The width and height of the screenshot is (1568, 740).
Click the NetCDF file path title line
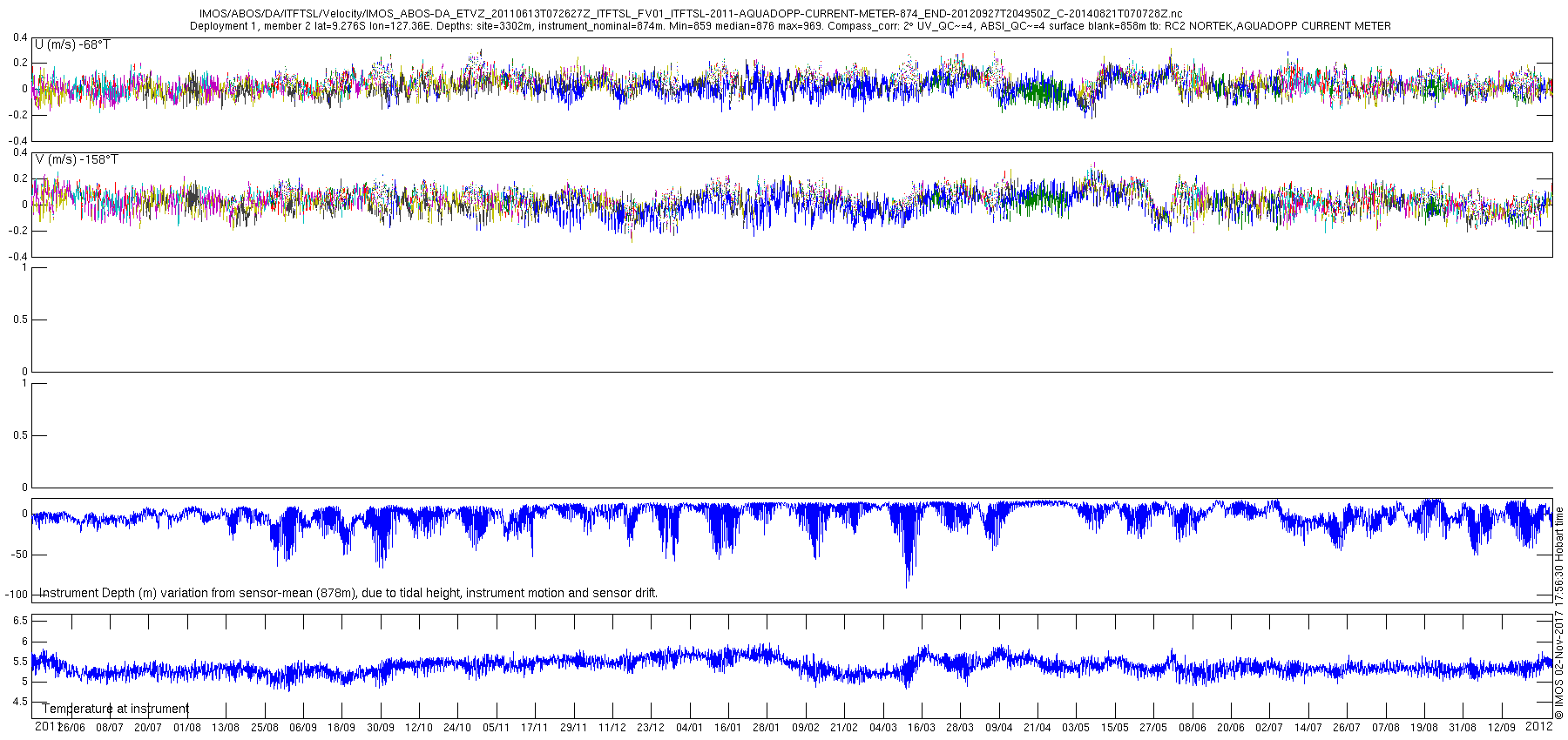[691, 14]
